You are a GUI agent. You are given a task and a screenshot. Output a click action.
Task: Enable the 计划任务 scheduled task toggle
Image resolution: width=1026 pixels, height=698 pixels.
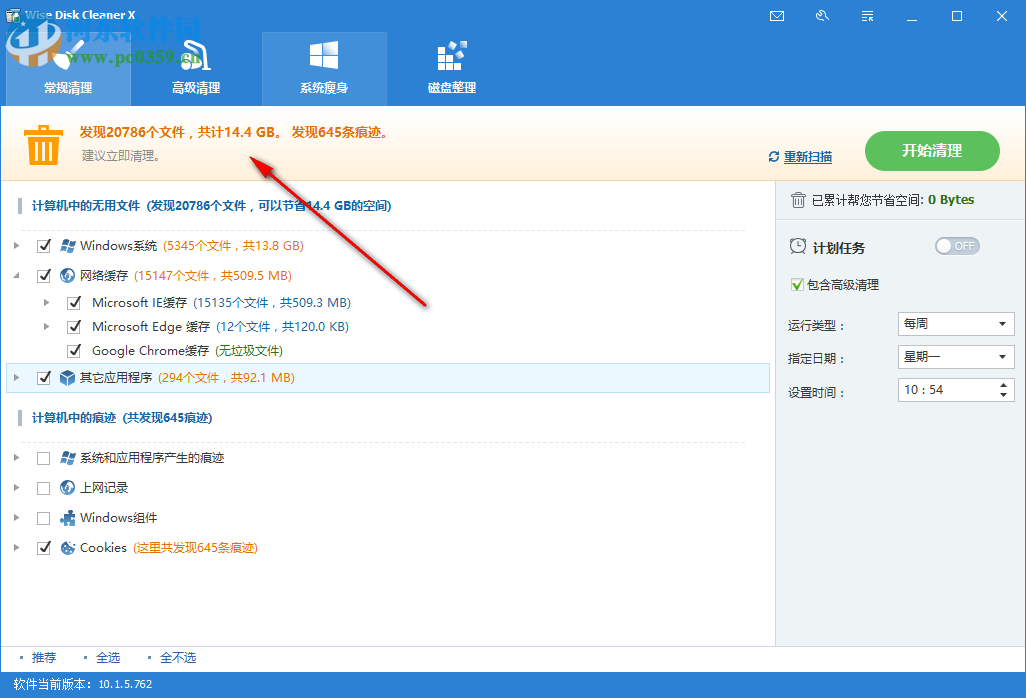point(957,245)
